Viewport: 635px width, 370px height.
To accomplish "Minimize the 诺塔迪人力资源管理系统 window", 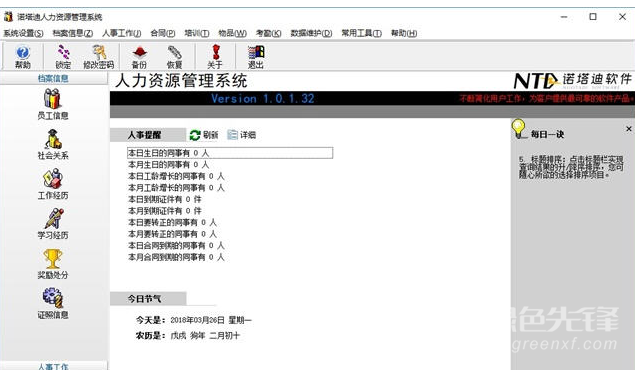I will (x=564, y=17).
